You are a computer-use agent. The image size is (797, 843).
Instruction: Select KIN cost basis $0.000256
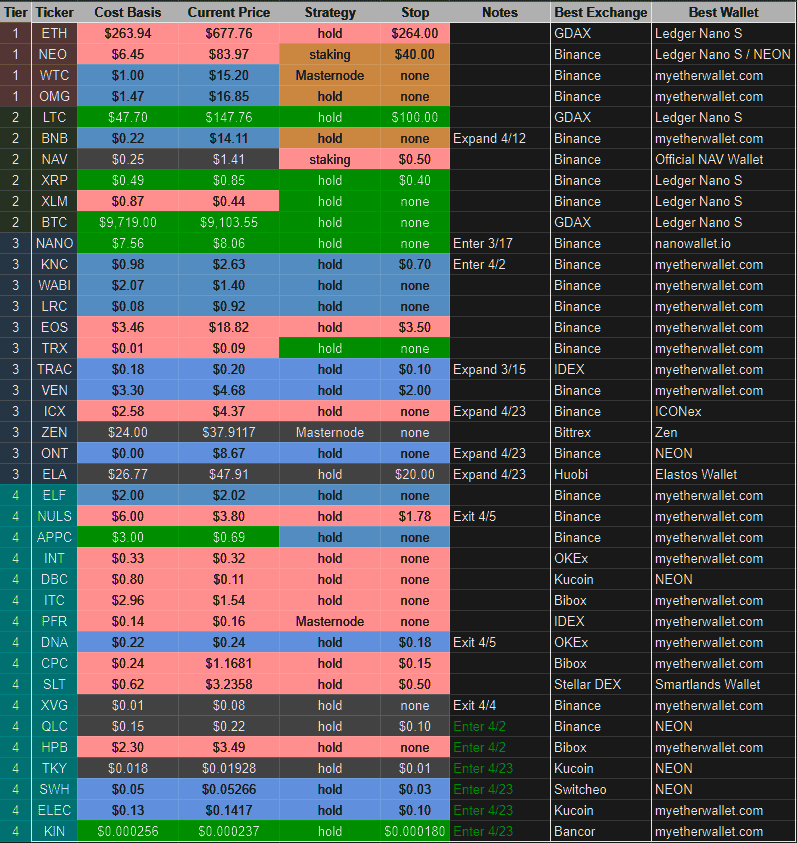[127, 831]
